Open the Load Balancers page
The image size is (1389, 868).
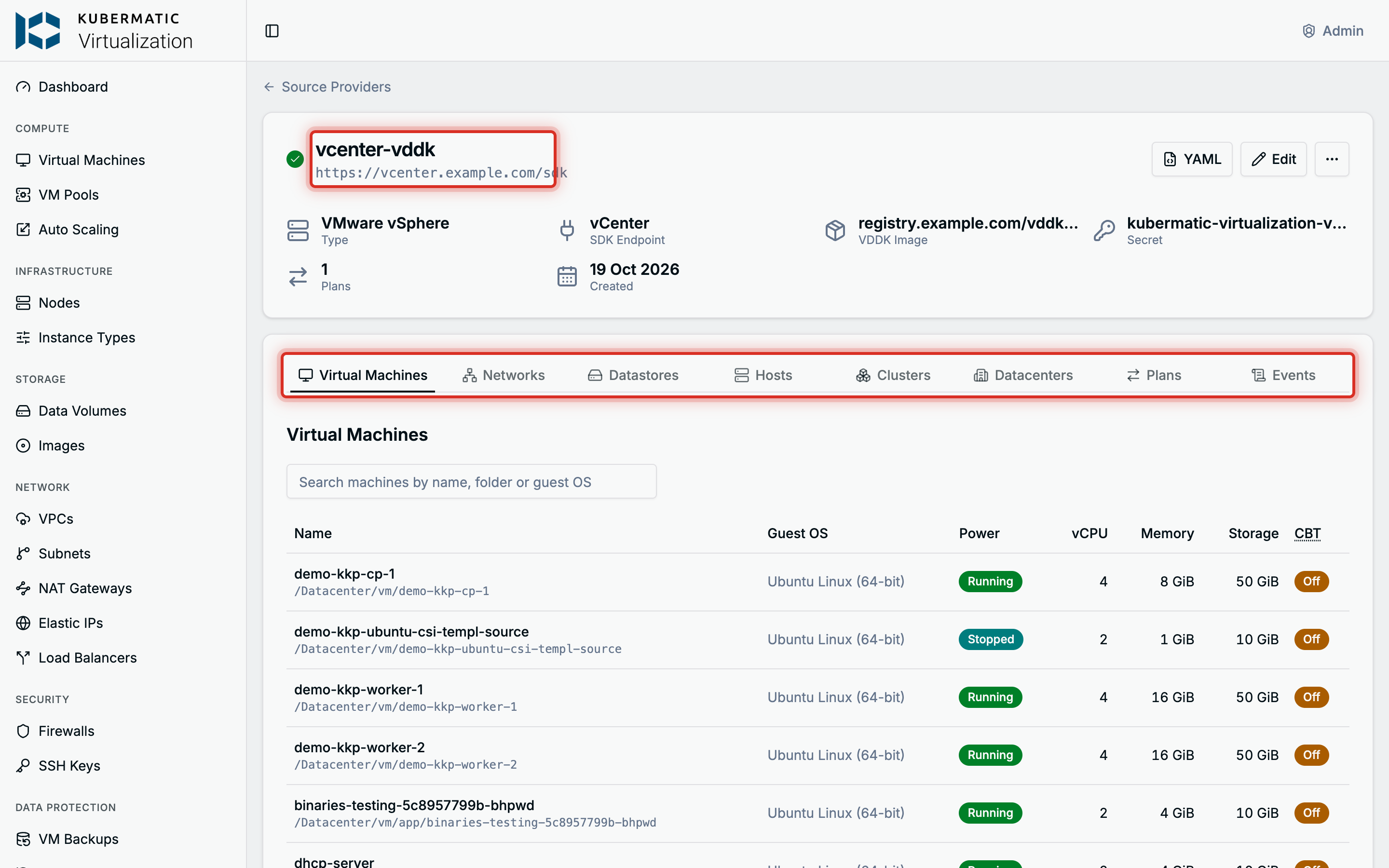[87, 658]
